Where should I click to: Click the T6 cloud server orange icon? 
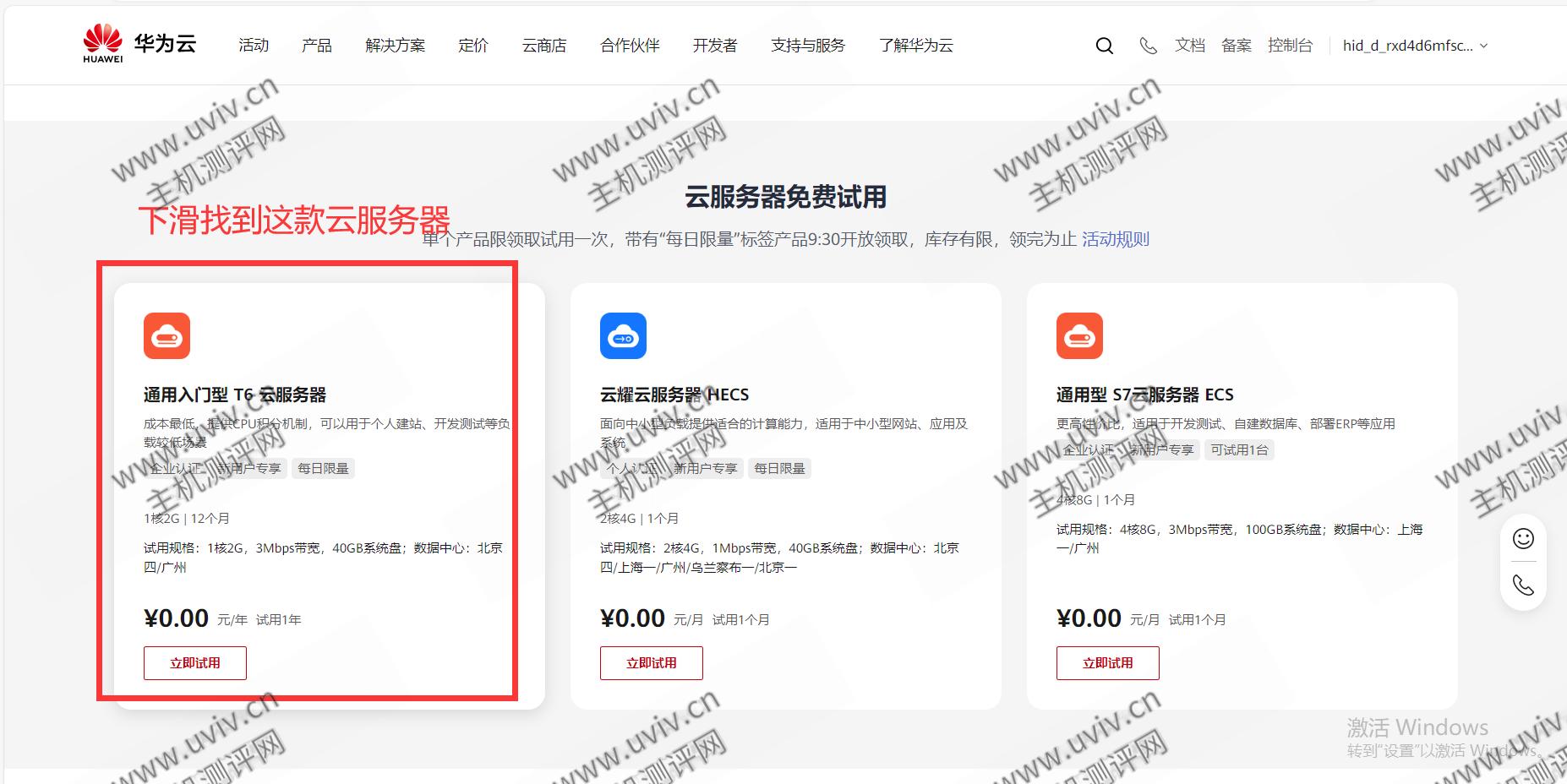(167, 336)
